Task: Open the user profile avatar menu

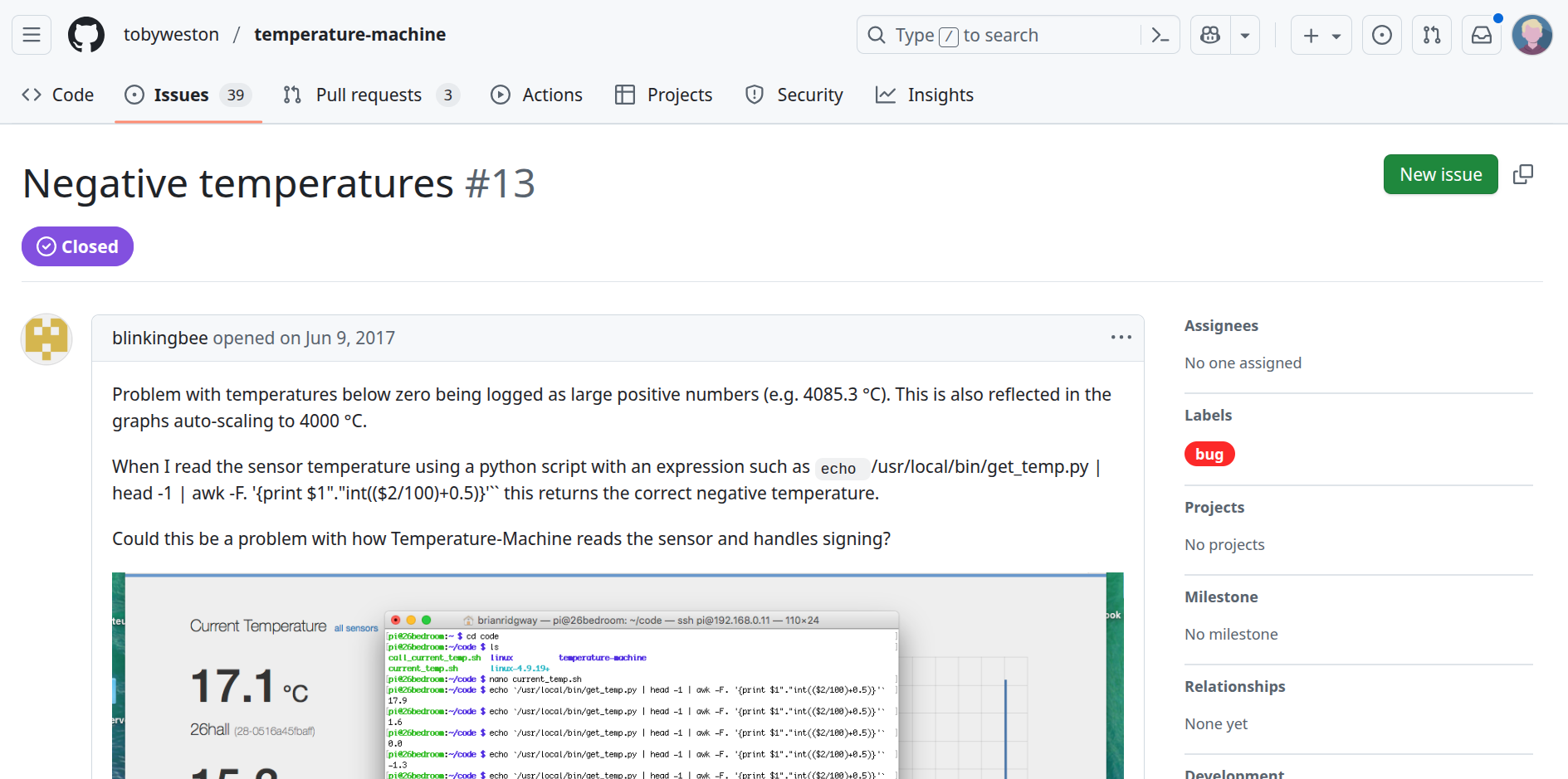Action: click(x=1532, y=35)
